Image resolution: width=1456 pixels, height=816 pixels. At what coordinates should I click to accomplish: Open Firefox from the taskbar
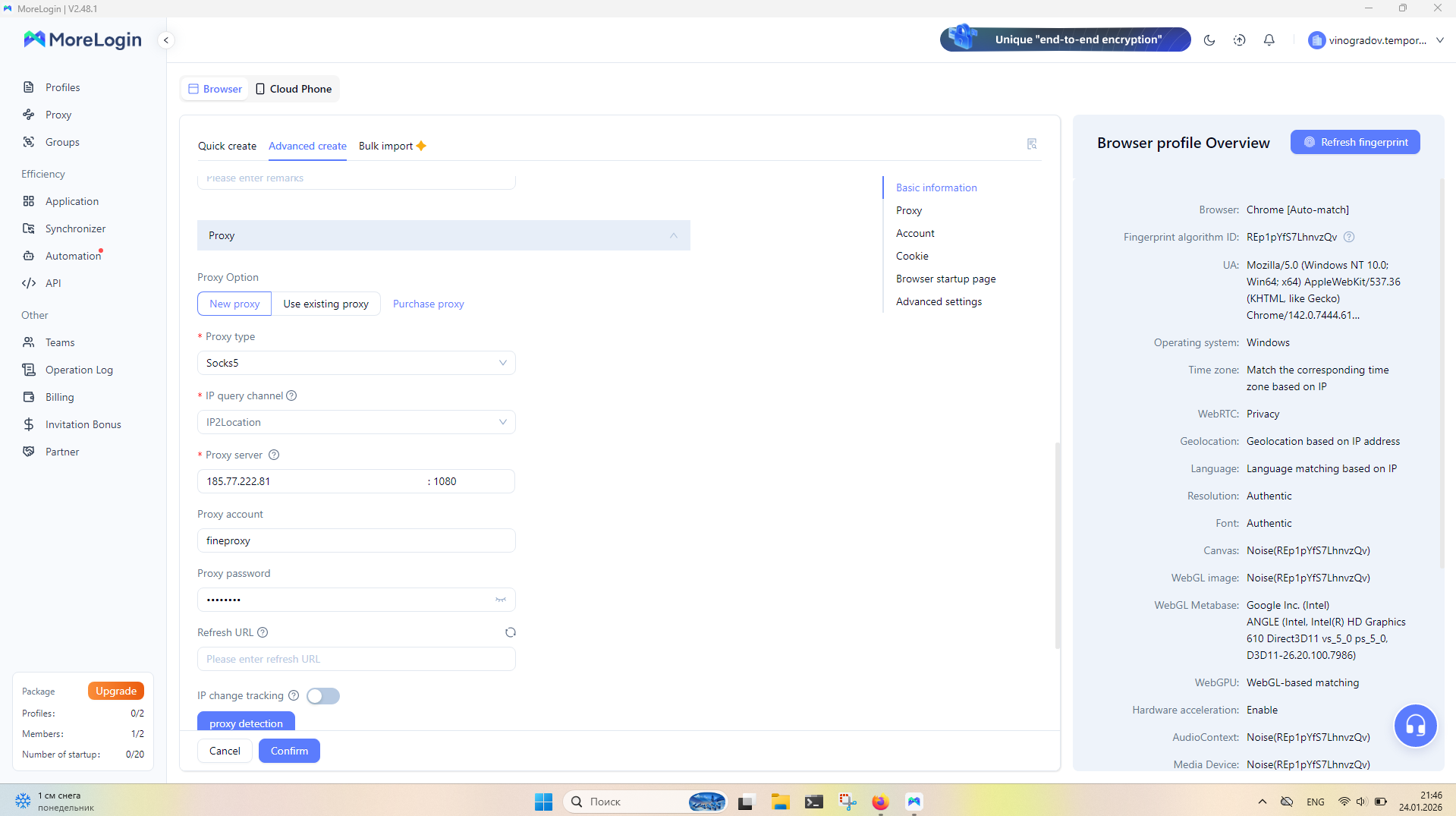coord(880,802)
